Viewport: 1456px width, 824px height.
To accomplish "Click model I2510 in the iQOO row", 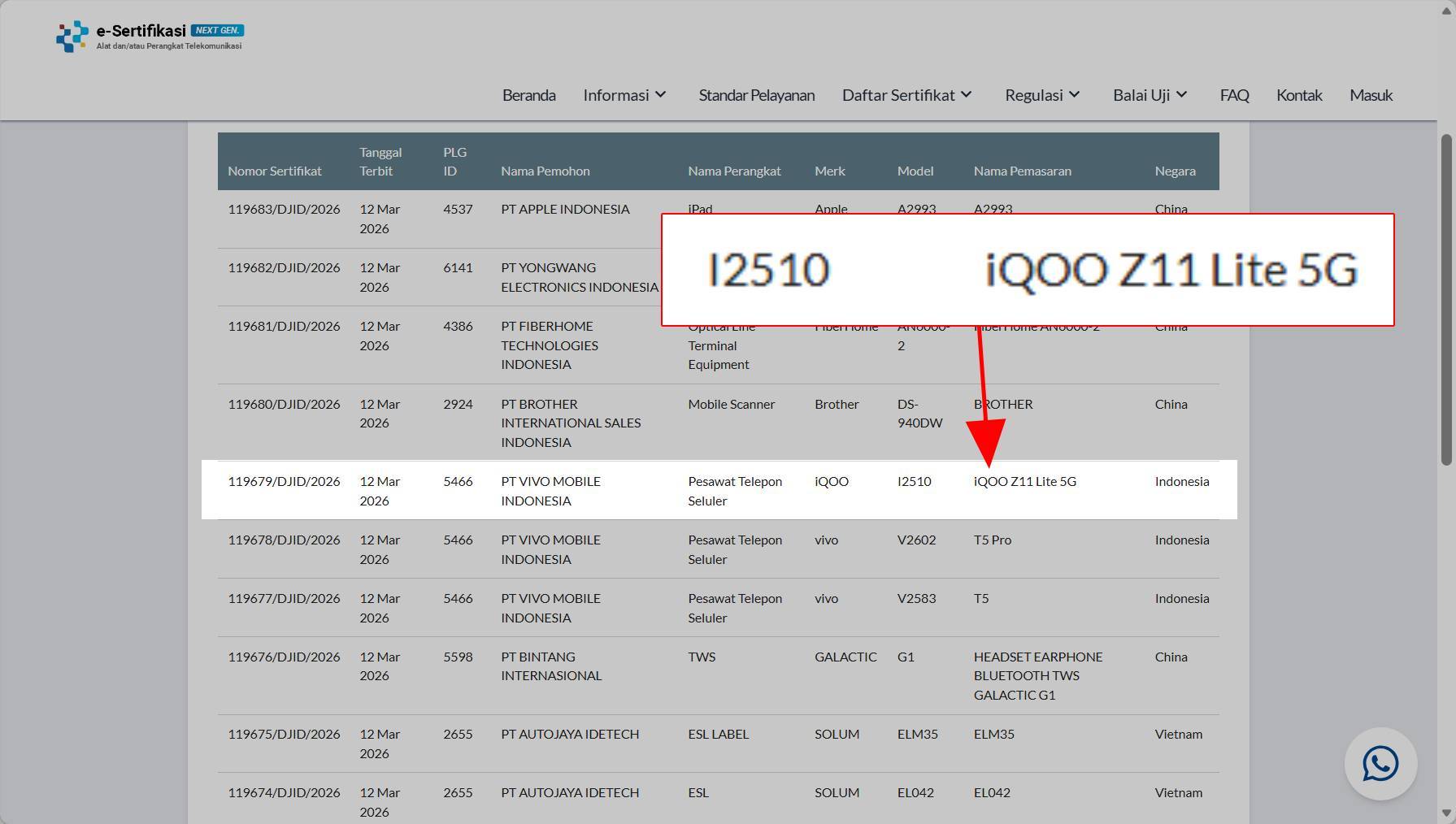I will pos(915,481).
